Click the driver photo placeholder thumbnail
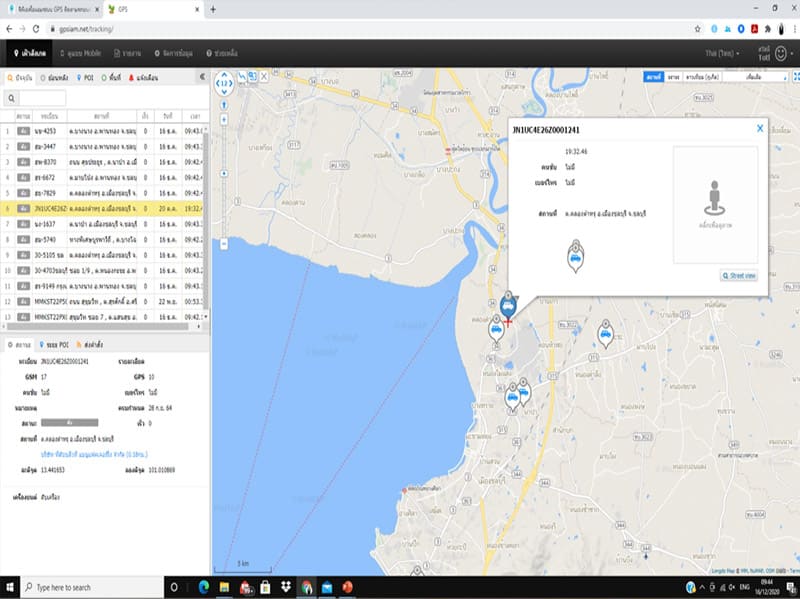Image resolution: width=800 pixels, height=599 pixels. [x=713, y=204]
